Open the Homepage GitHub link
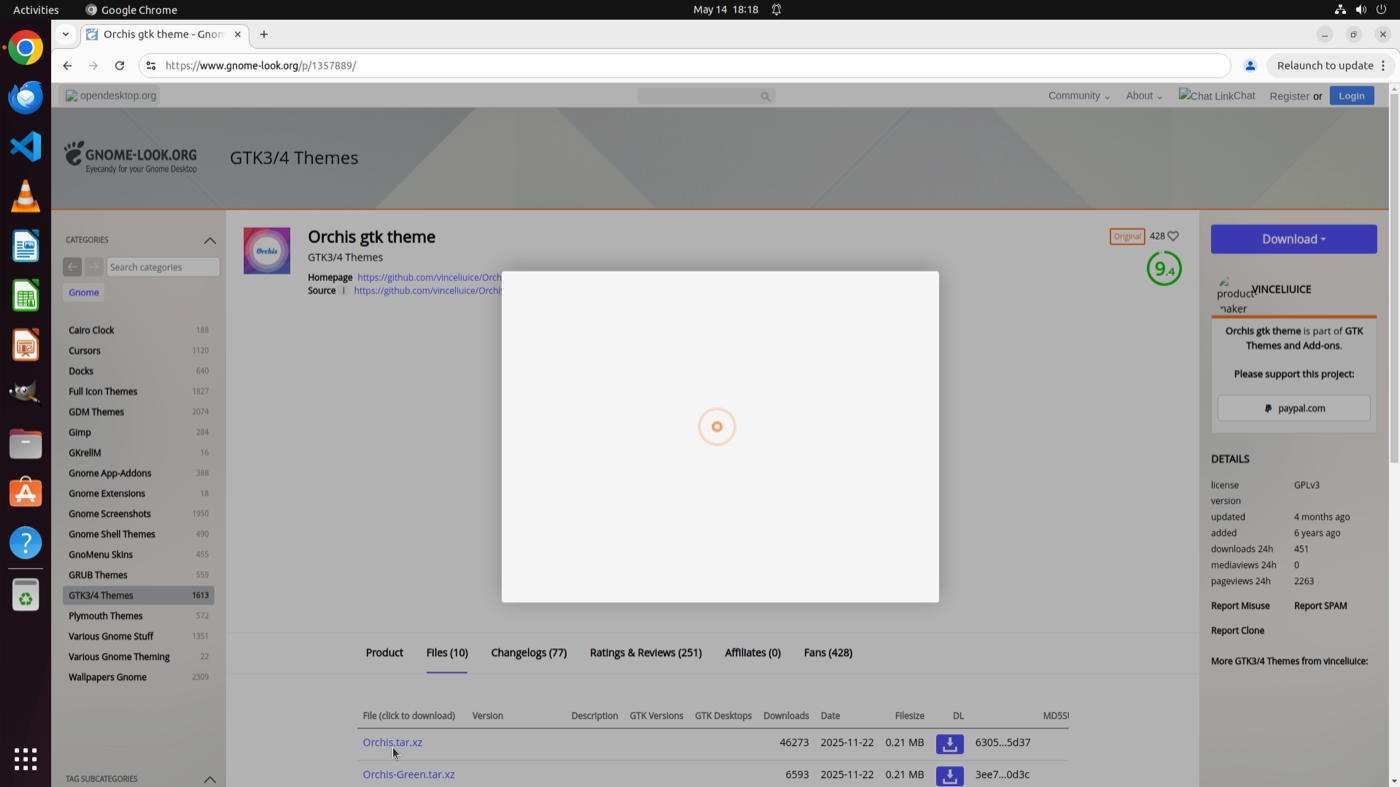 (x=429, y=278)
